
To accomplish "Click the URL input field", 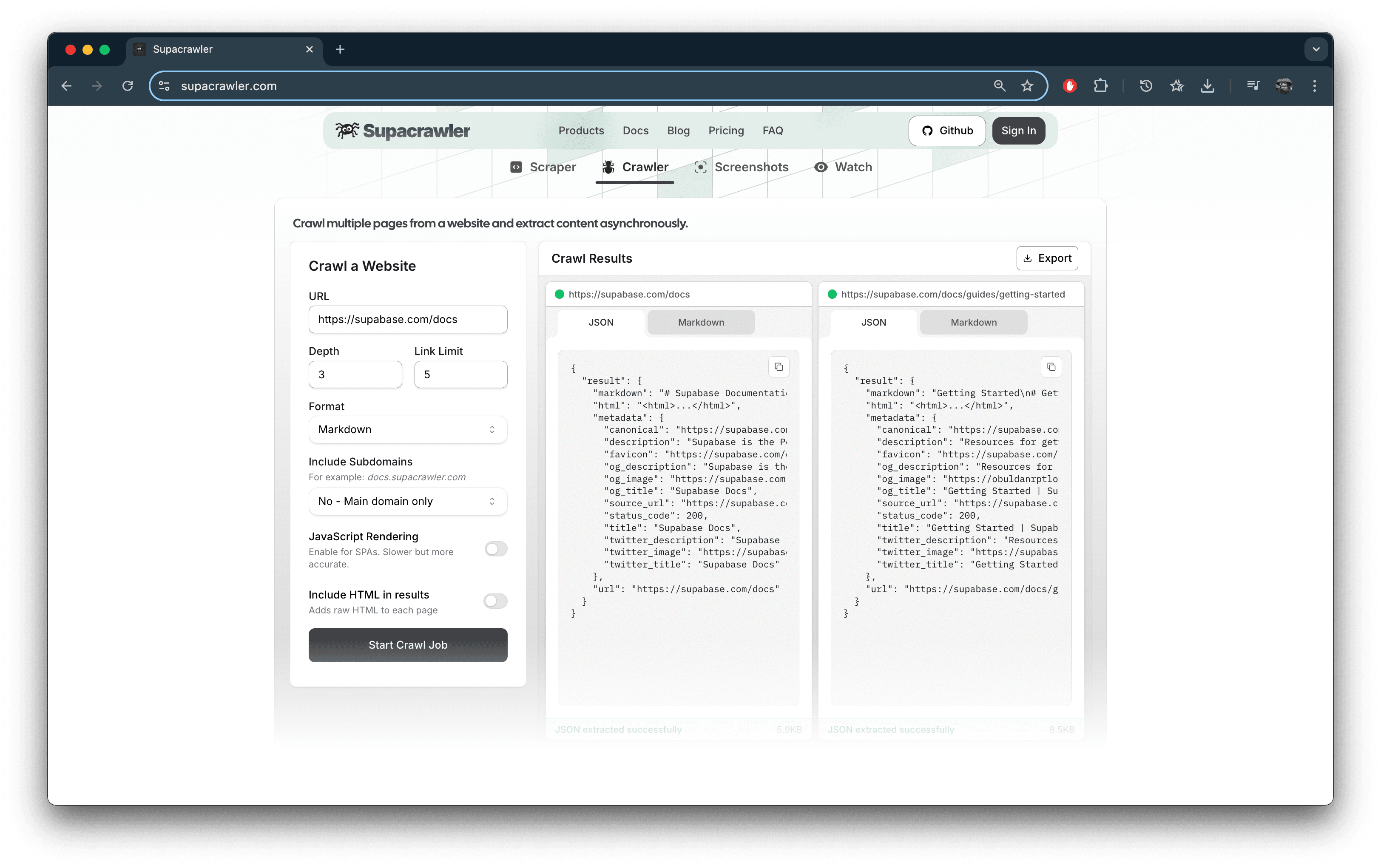I will [x=407, y=319].
